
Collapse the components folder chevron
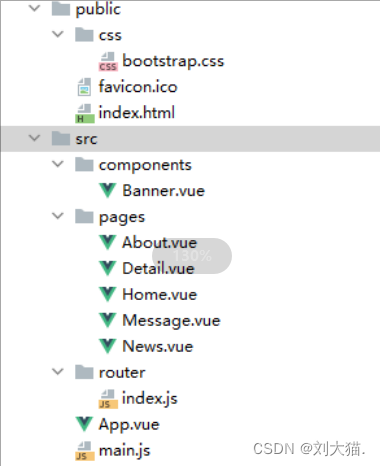pyautogui.click(x=58, y=164)
